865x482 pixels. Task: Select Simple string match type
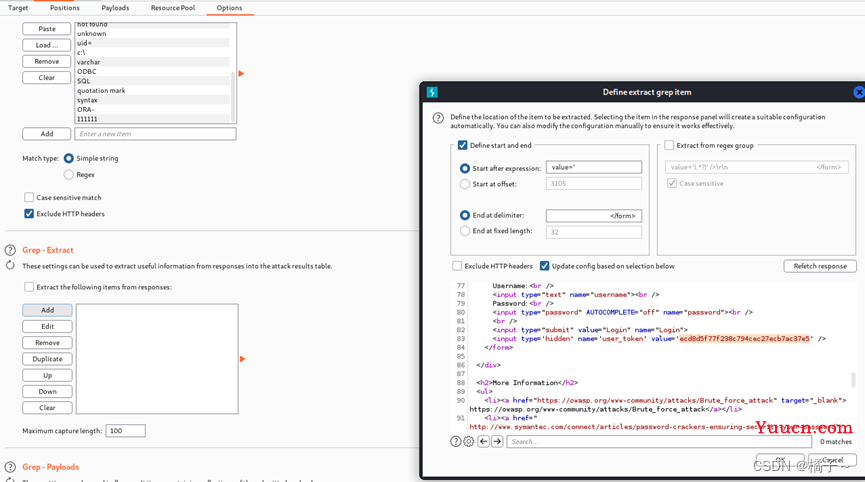pyautogui.click(x=68, y=158)
